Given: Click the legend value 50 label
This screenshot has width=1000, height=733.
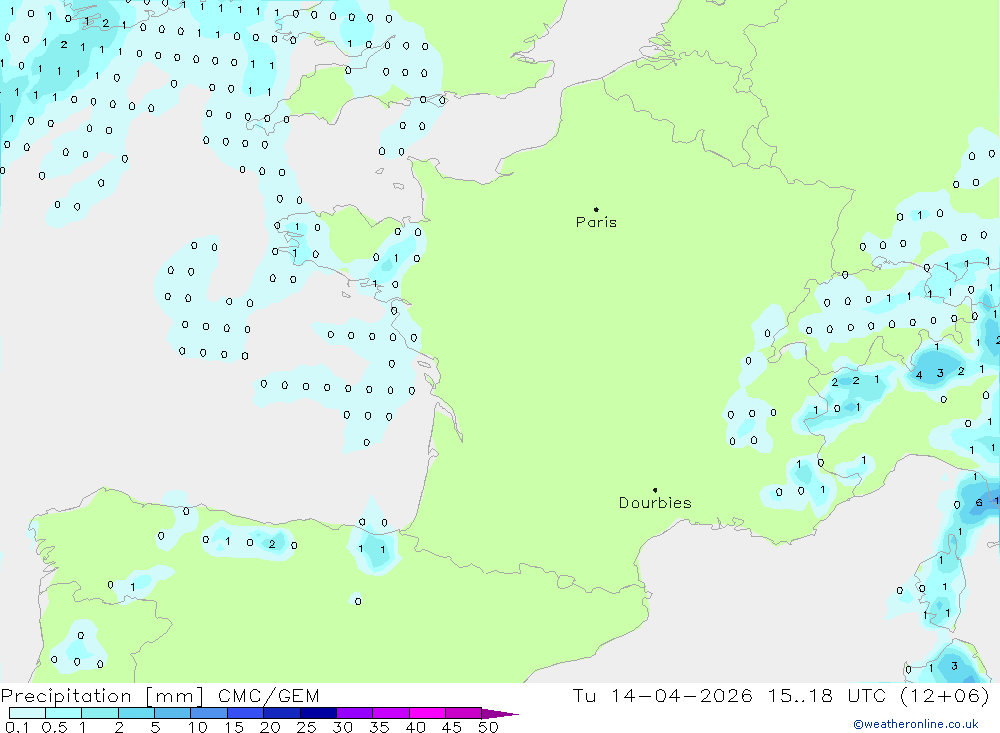Looking at the screenshot, I should click(x=488, y=727).
